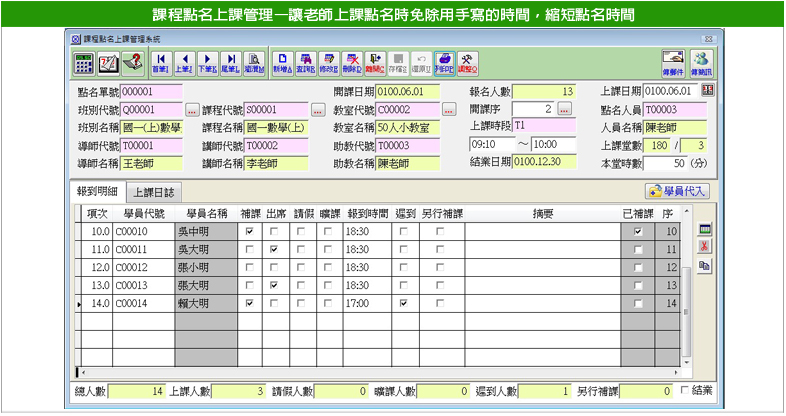Screen dimensions: 786x416
Task: Click the 學員代入 button
Action: pyautogui.click(x=678, y=190)
